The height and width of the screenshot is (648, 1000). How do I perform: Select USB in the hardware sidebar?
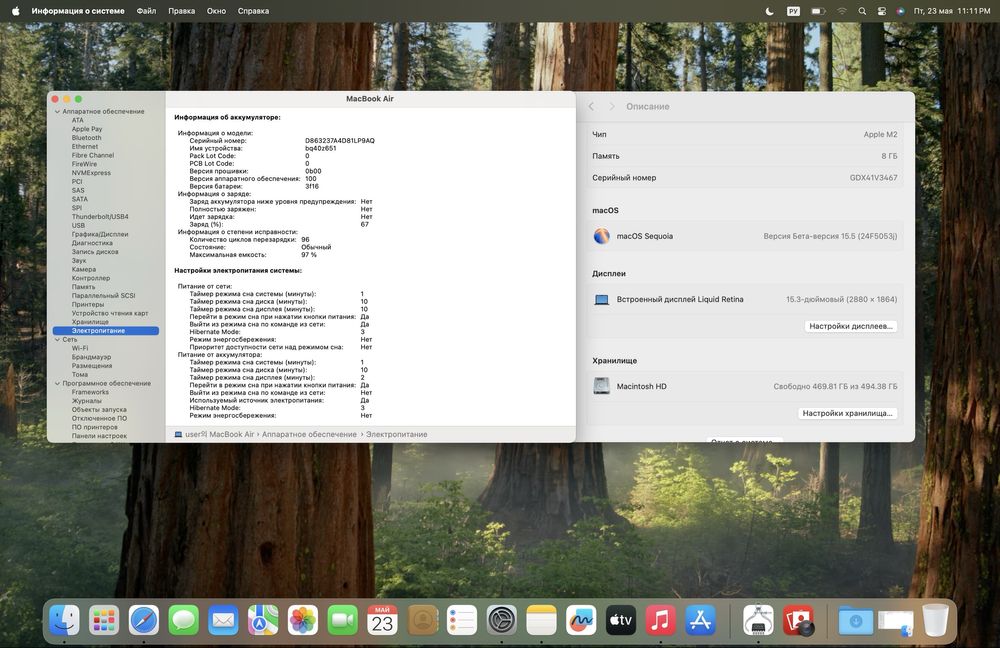point(78,226)
